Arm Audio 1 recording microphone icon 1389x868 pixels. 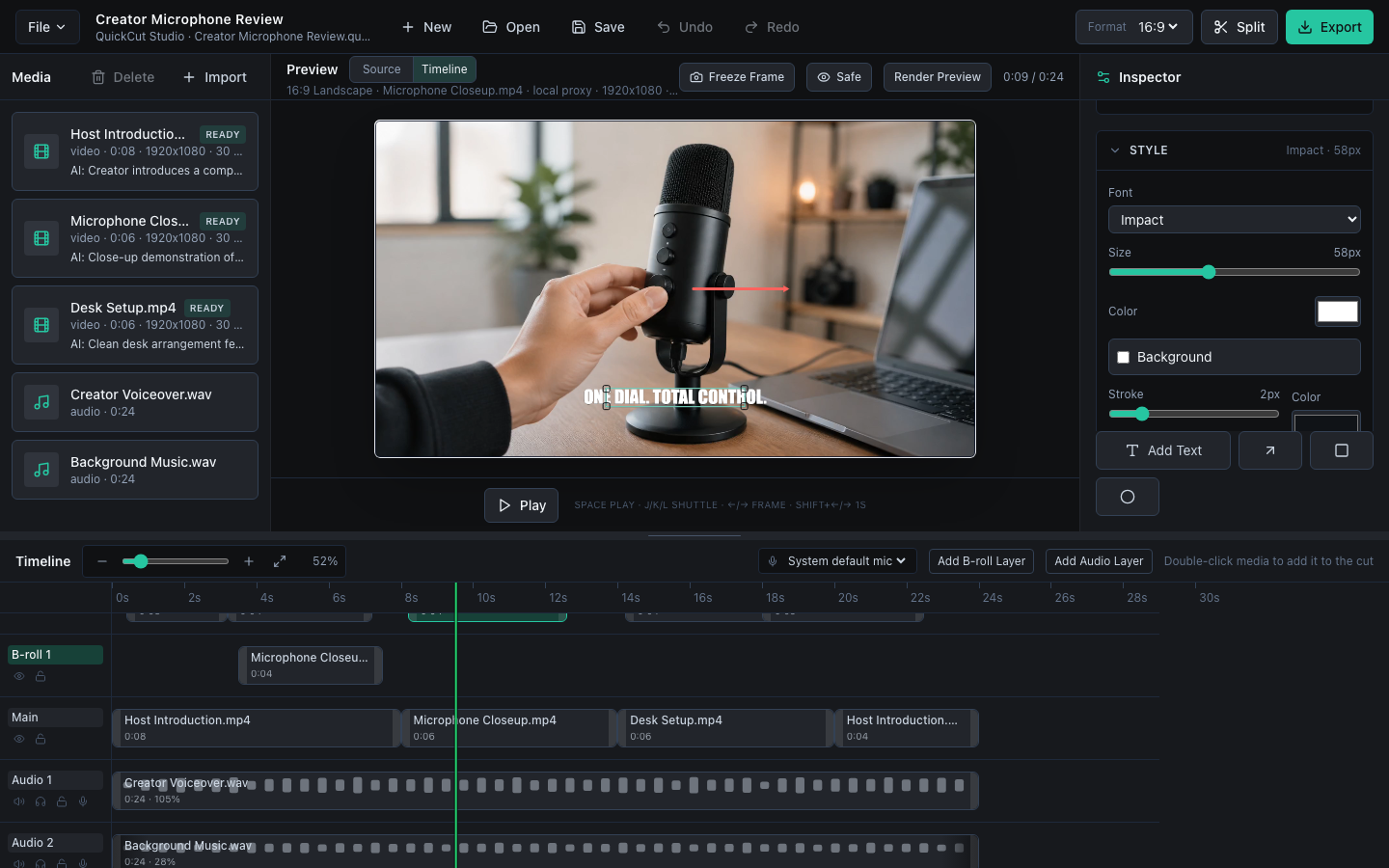[83, 802]
